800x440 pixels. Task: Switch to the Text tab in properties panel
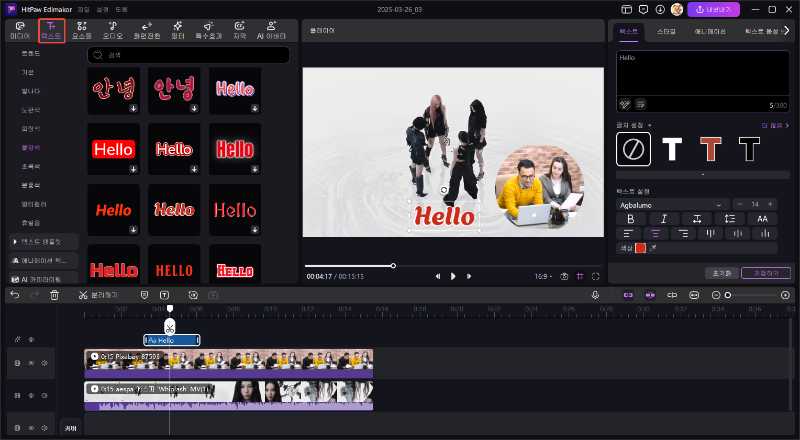tap(628, 31)
